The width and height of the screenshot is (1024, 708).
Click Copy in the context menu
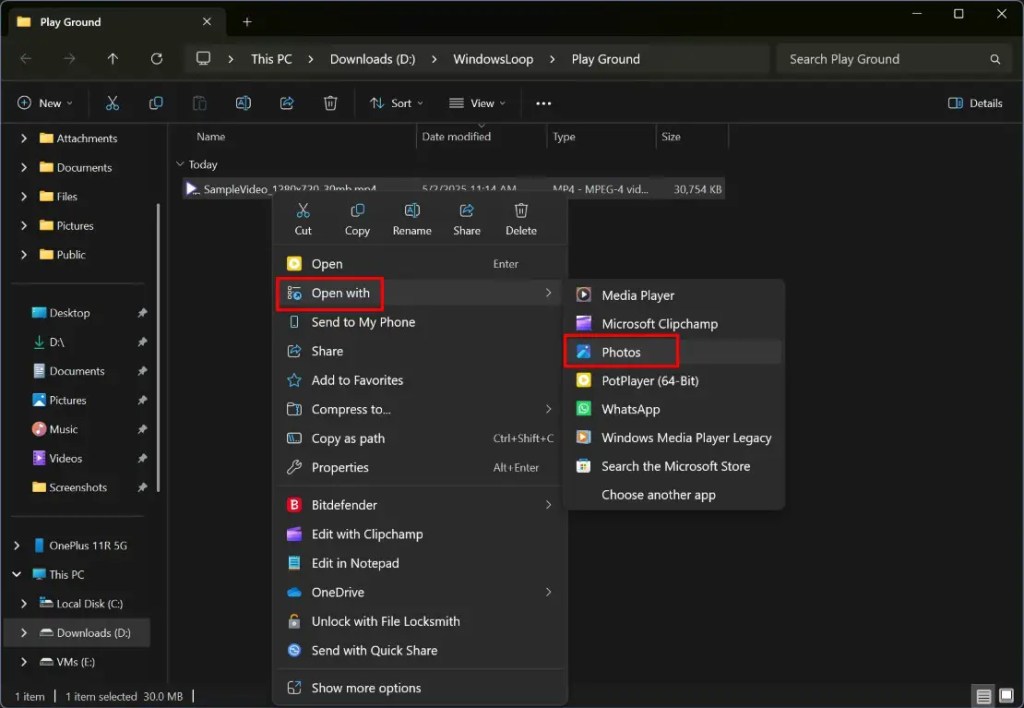357,219
